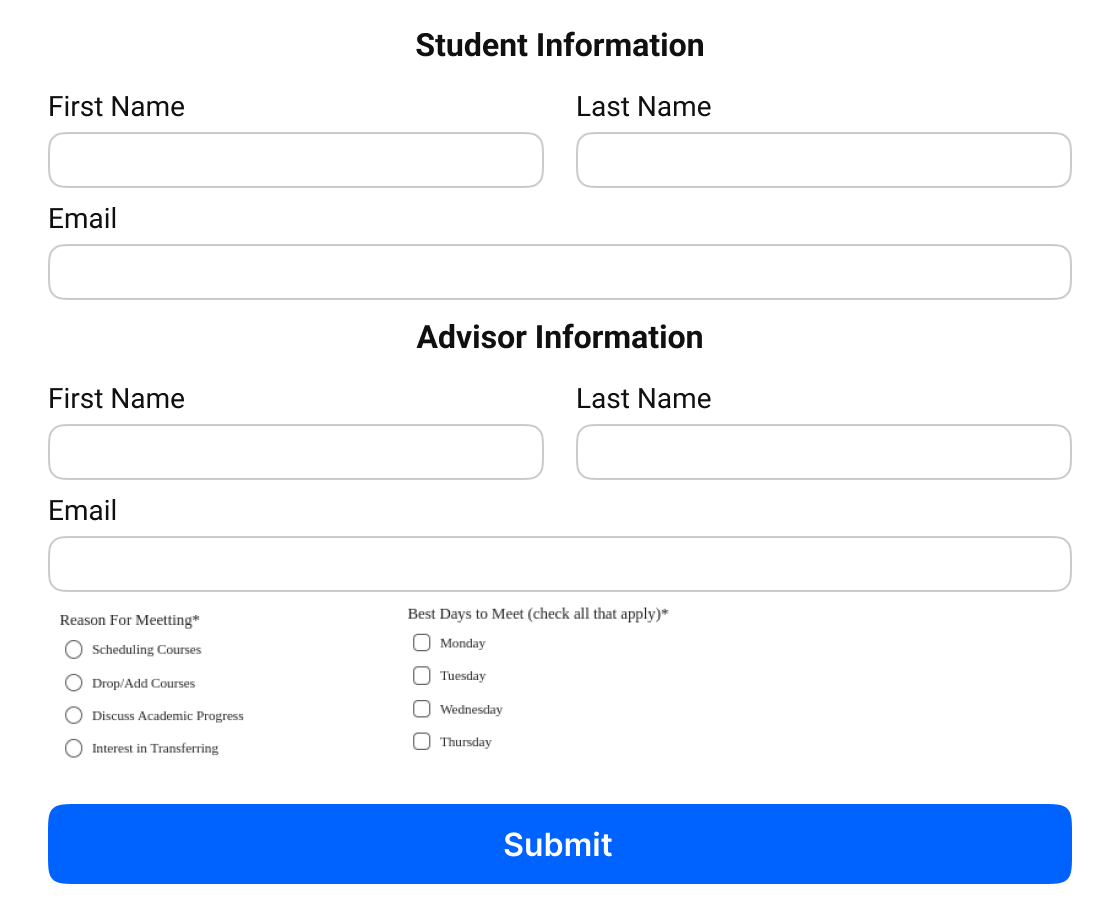This screenshot has height=912, width=1120.
Task: Select the Scheduling Courses radio button
Action: (x=74, y=649)
